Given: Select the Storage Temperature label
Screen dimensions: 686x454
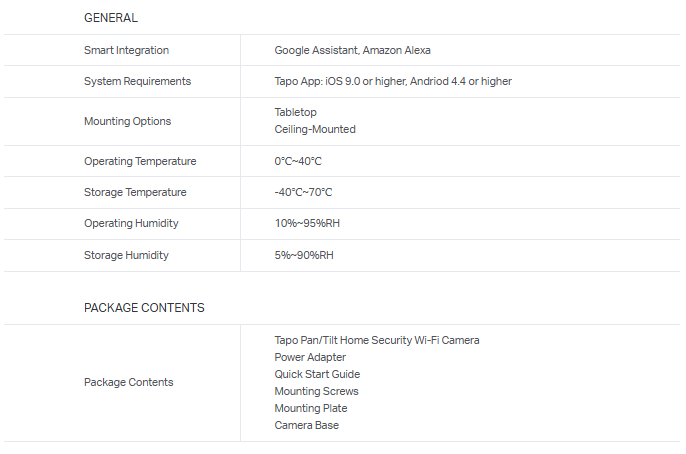Looking at the screenshot, I should pyautogui.click(x=135, y=192).
